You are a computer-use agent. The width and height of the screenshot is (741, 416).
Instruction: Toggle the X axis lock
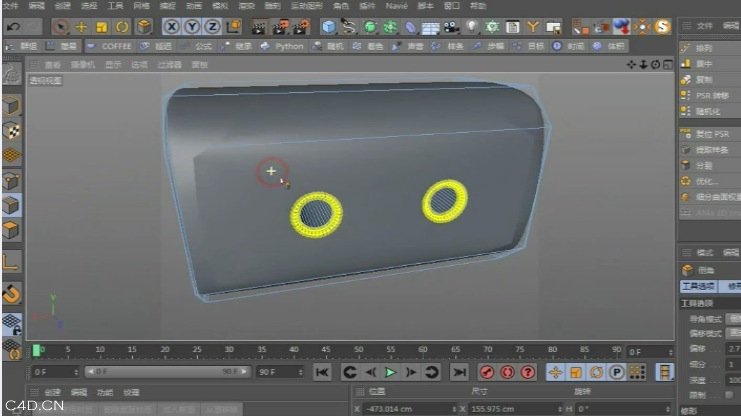pyautogui.click(x=171, y=27)
